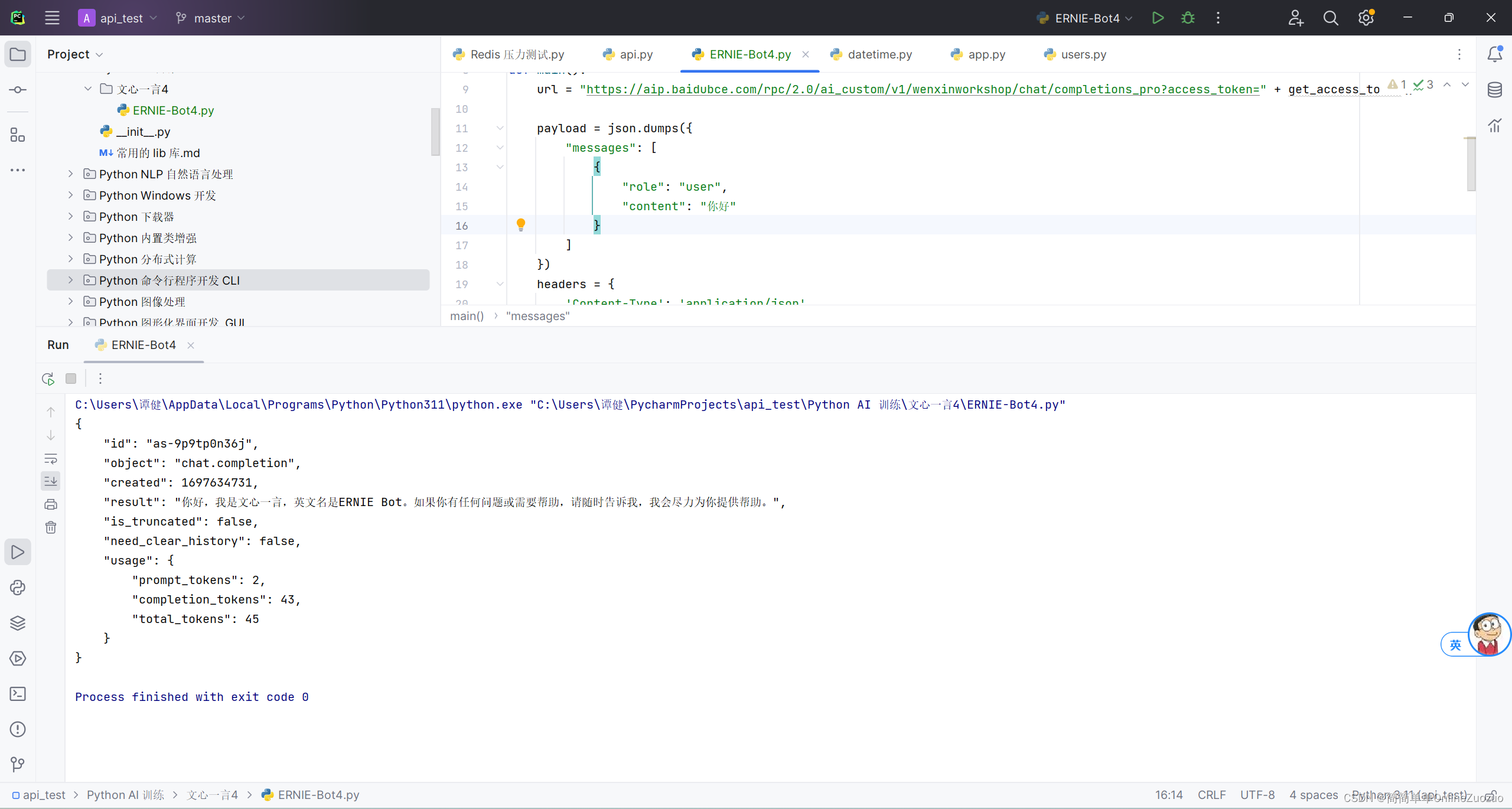Screen dimensions: 1512x809
Task: Open master branch dropdown
Action: pyautogui.click(x=210, y=18)
